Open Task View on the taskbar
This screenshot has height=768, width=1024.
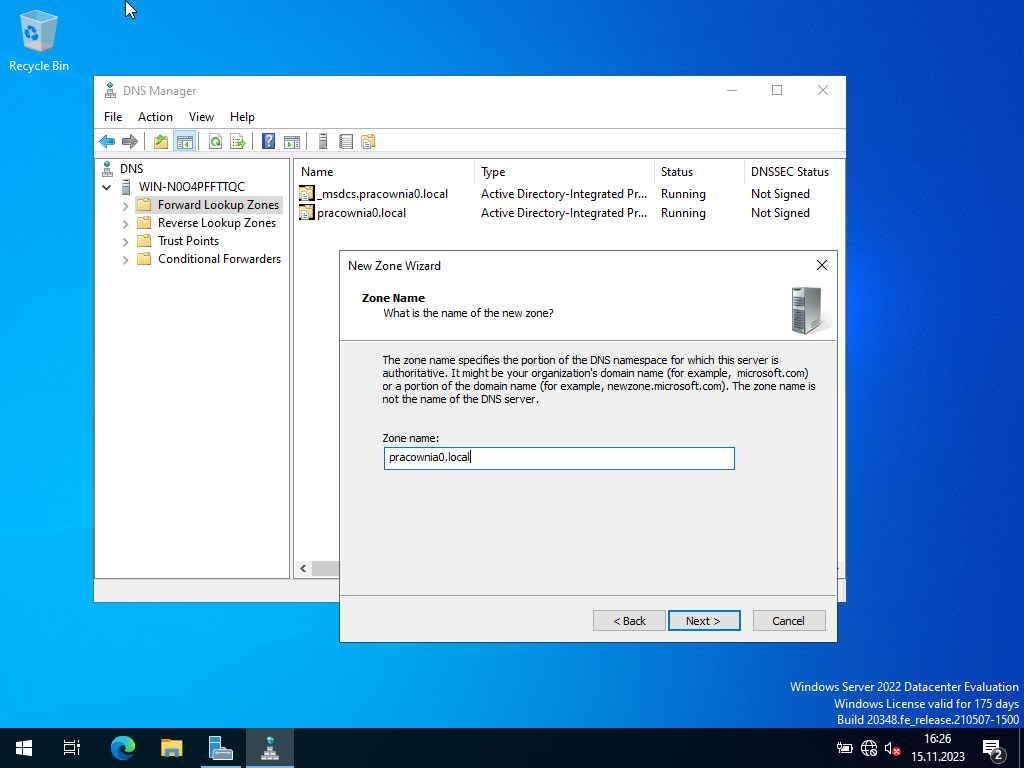(x=72, y=748)
